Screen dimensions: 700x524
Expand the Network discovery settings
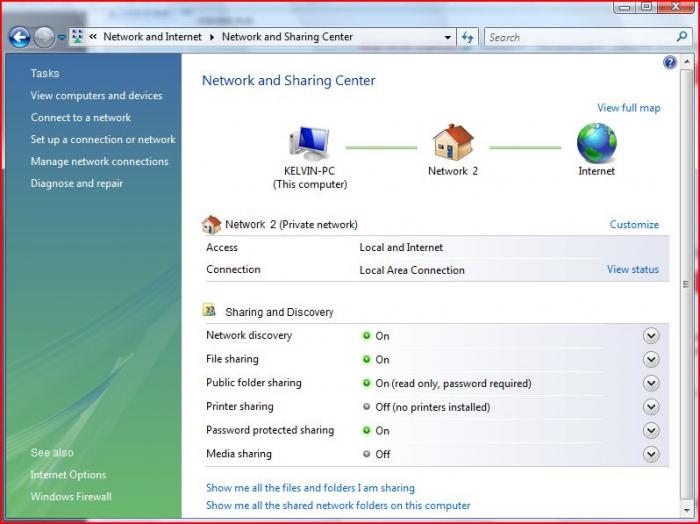(x=651, y=336)
